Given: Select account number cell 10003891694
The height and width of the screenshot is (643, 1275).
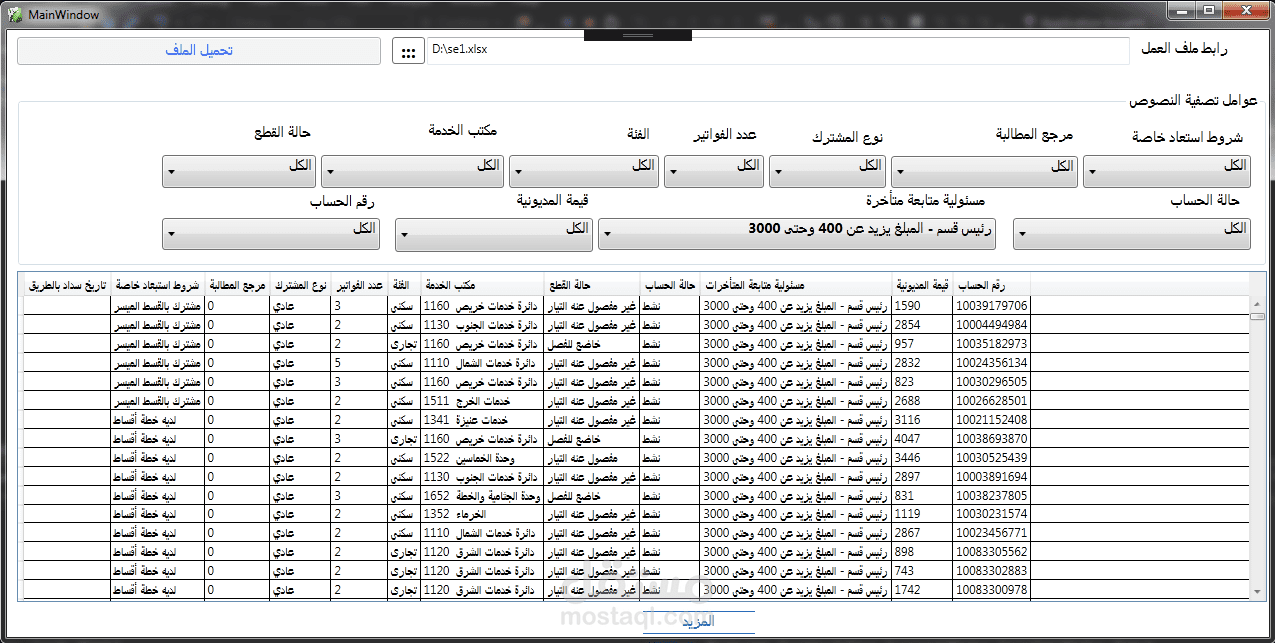Looking at the screenshot, I should pos(992,476).
